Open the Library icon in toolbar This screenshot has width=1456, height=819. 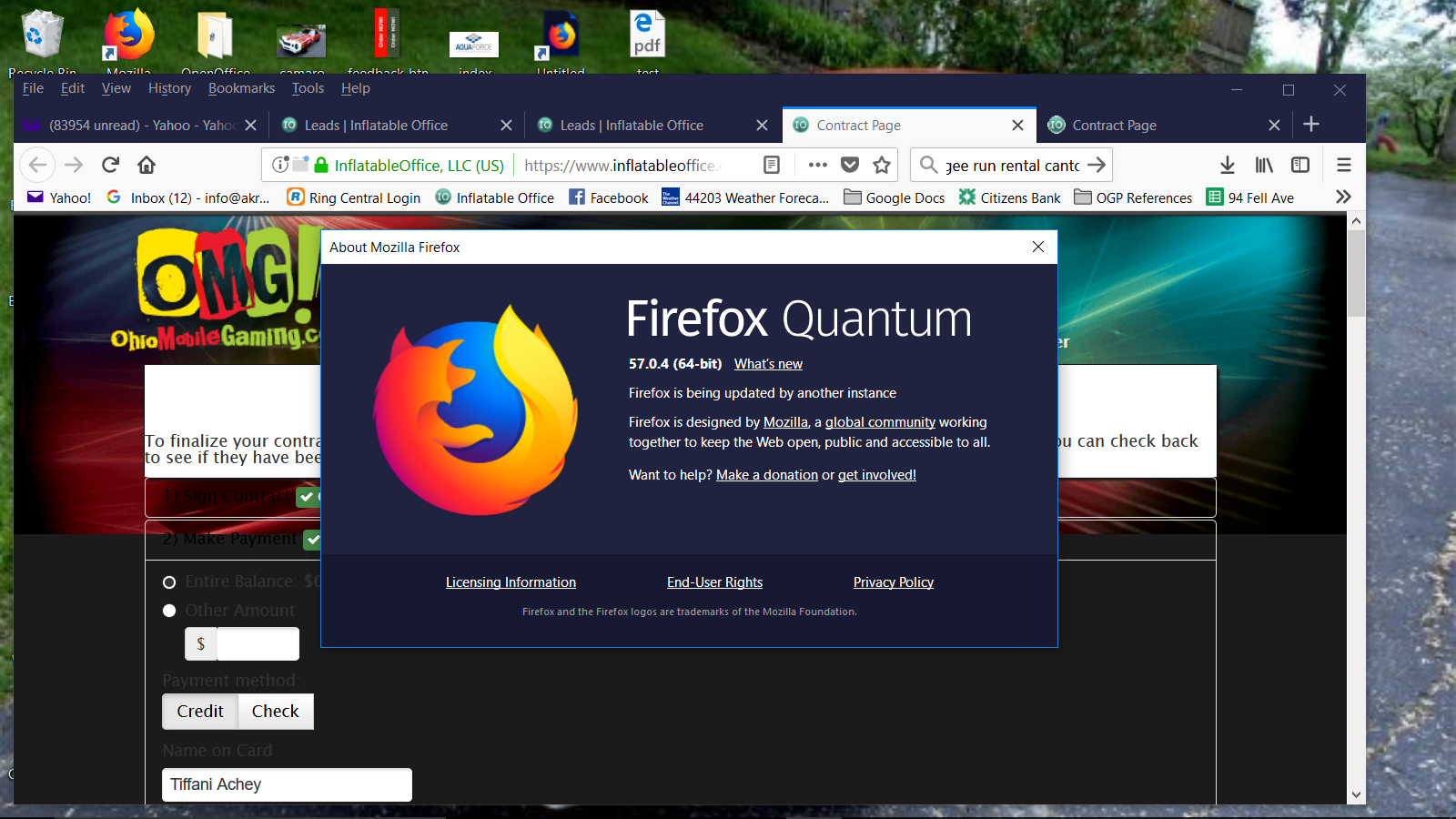click(x=1264, y=165)
